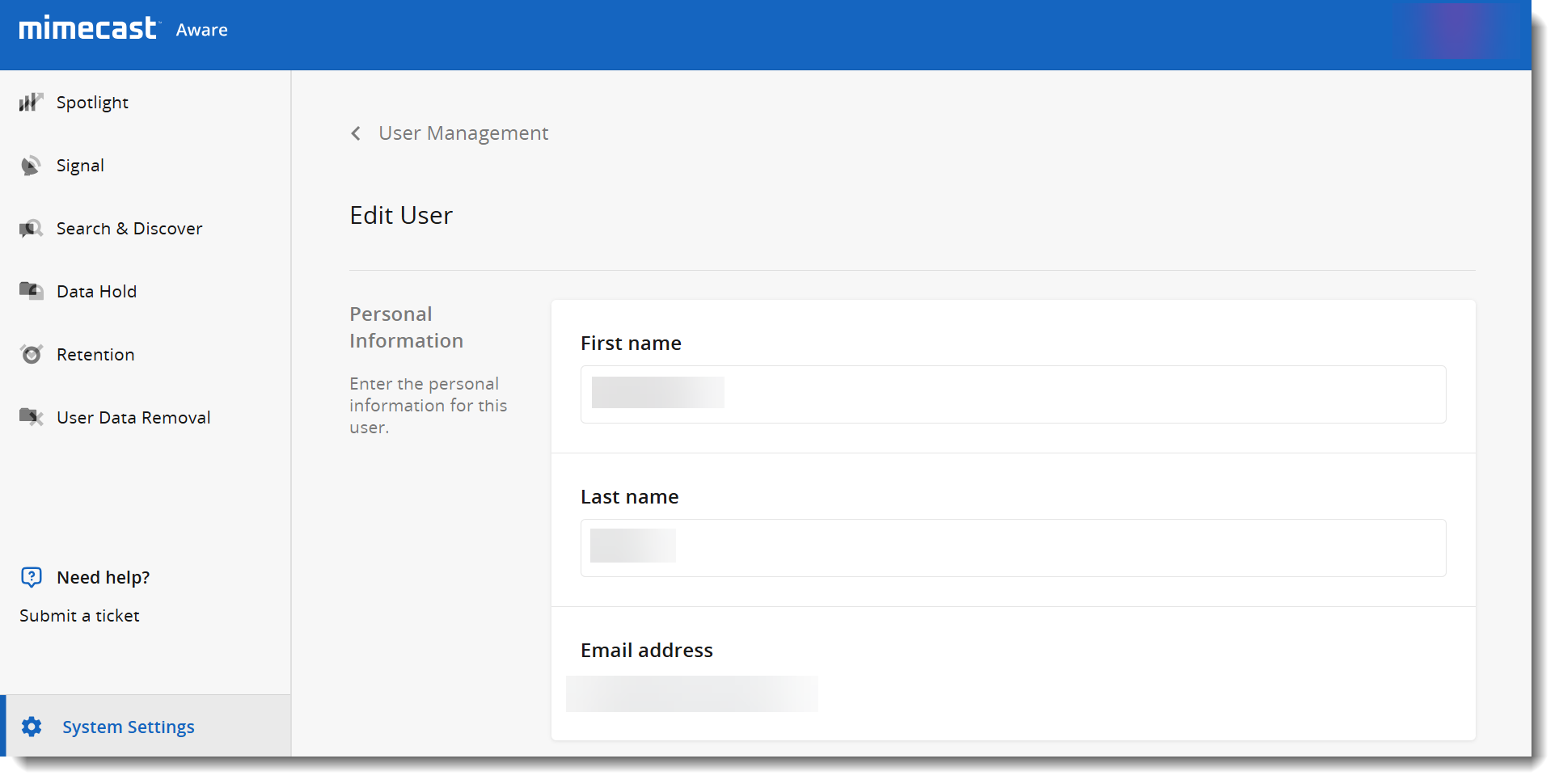The width and height of the screenshot is (1559, 784).
Task: Click the Search & Discover magnifier icon
Action: coord(31,229)
